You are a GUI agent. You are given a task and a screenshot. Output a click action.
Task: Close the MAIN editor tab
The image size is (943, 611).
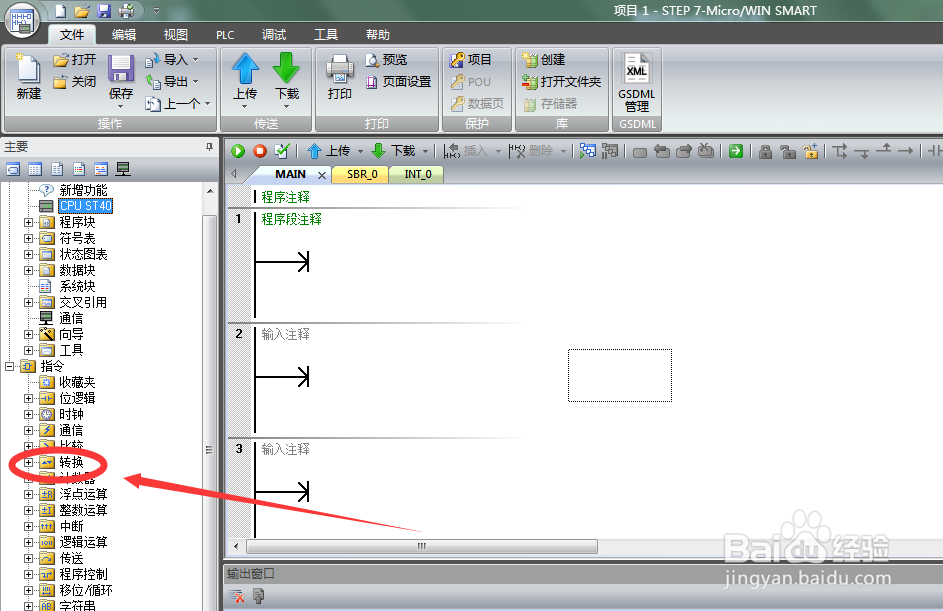pos(322,175)
